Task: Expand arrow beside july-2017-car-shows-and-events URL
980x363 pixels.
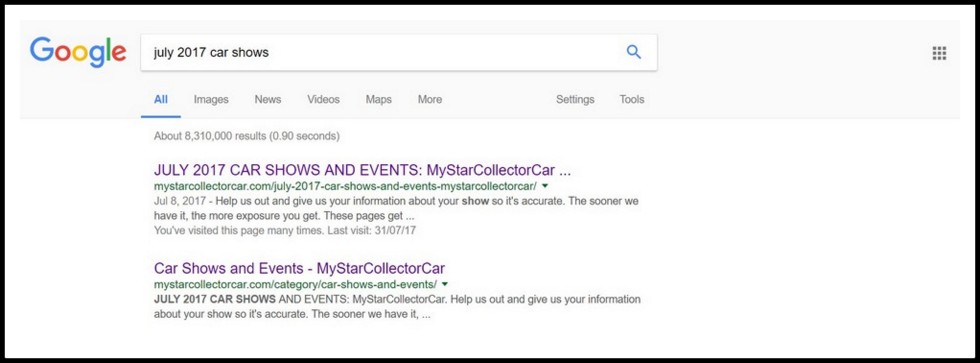Action: (545, 186)
